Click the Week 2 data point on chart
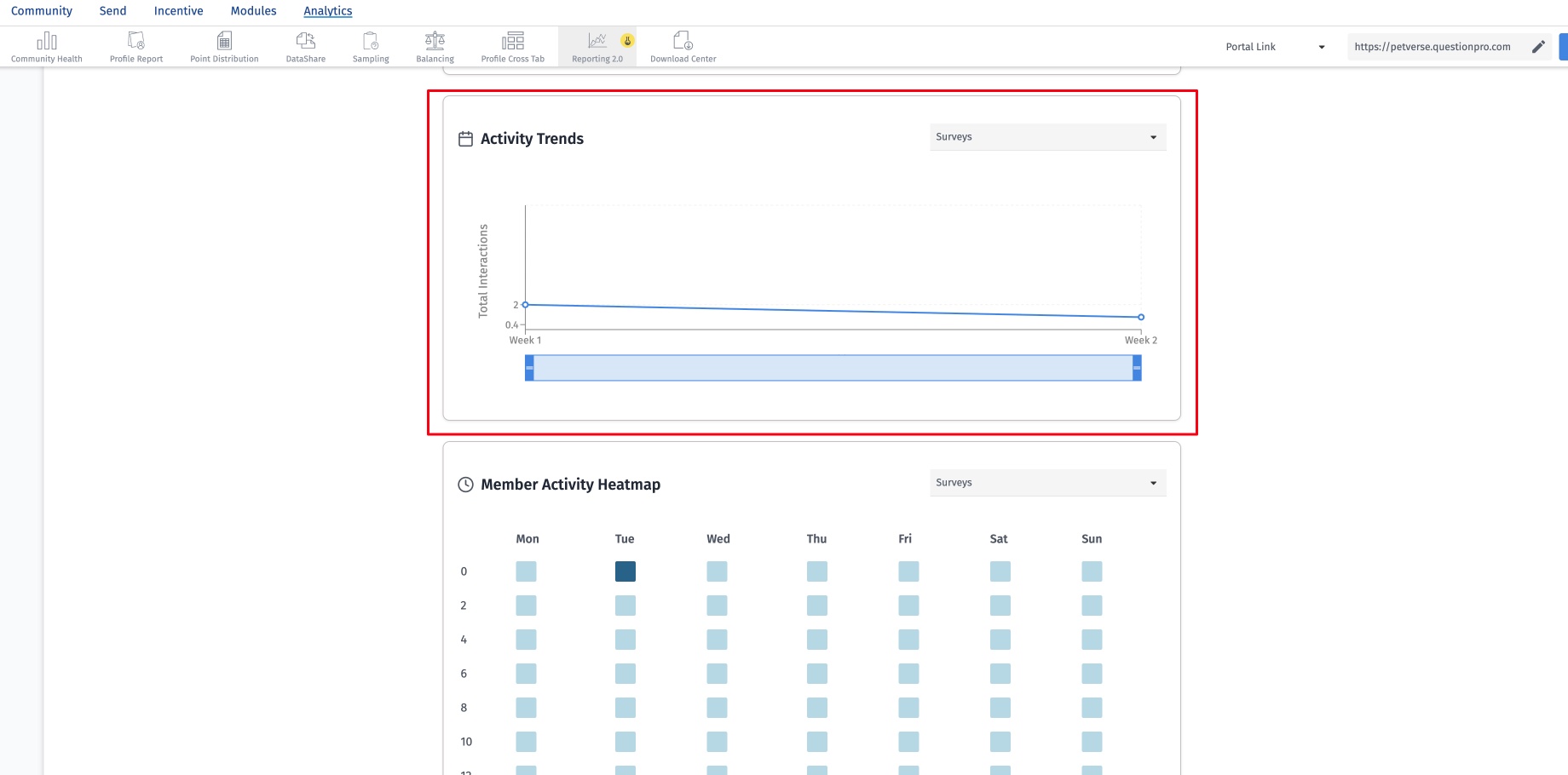1568x775 pixels. pos(1141,317)
